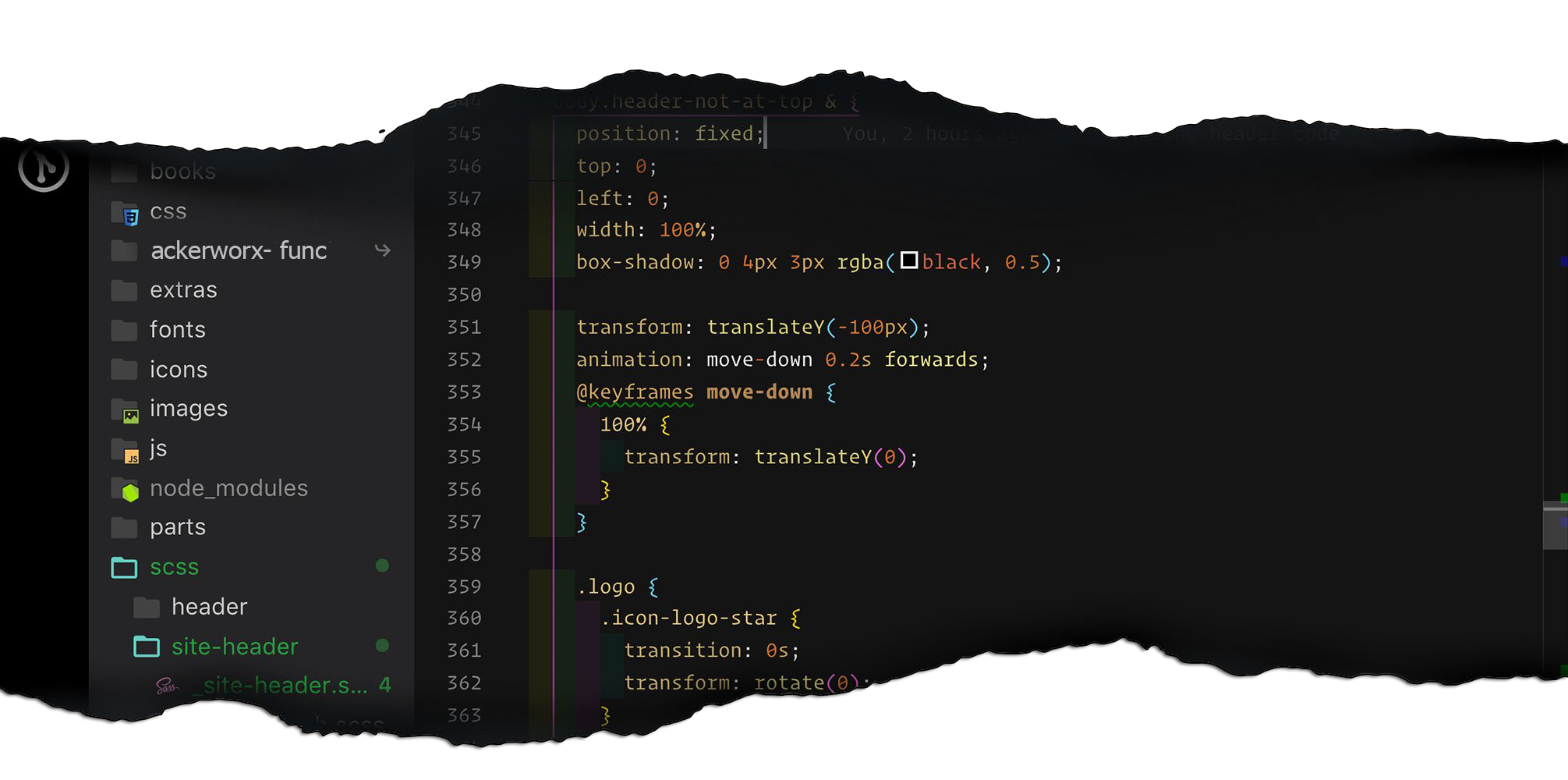This screenshot has width=1568, height=780.
Task: Click the symlink arrow beside ackerworx- func
Action: (382, 250)
